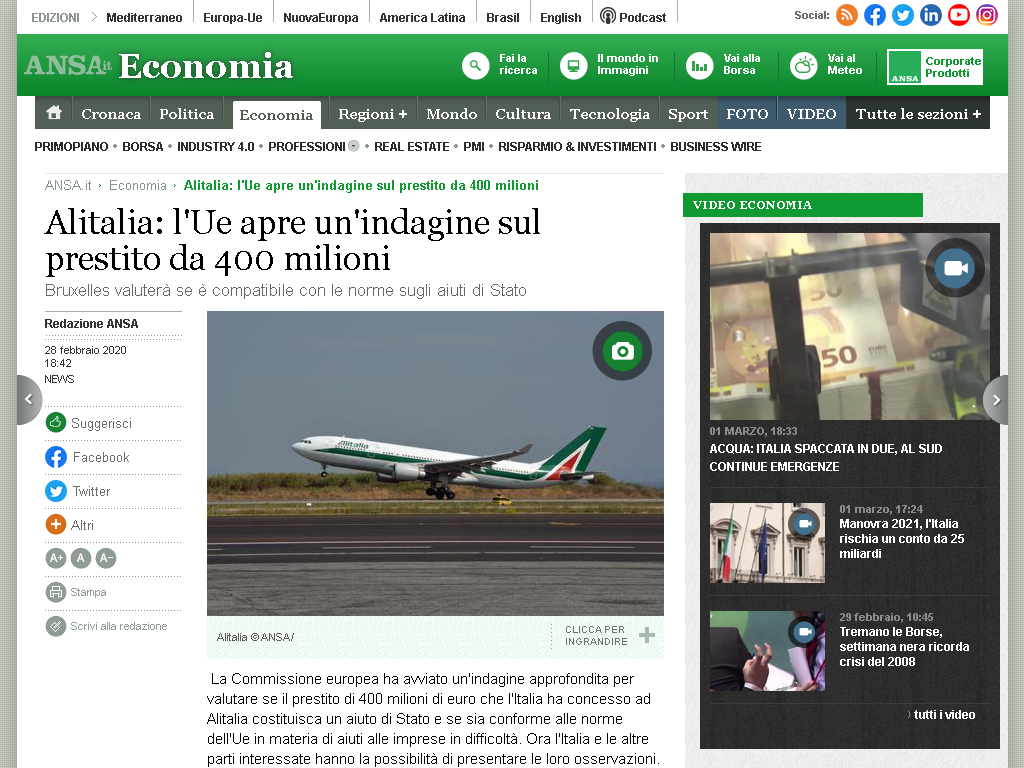Viewport: 1024px width, 768px height.
Task: Click the YouTube social icon
Action: [959, 15]
